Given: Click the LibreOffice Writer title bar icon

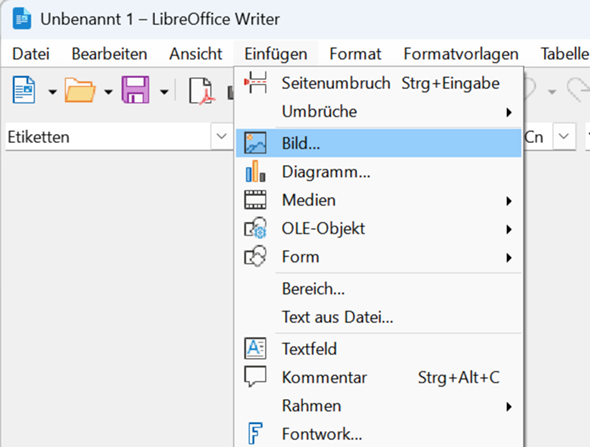Looking at the screenshot, I should [22, 18].
